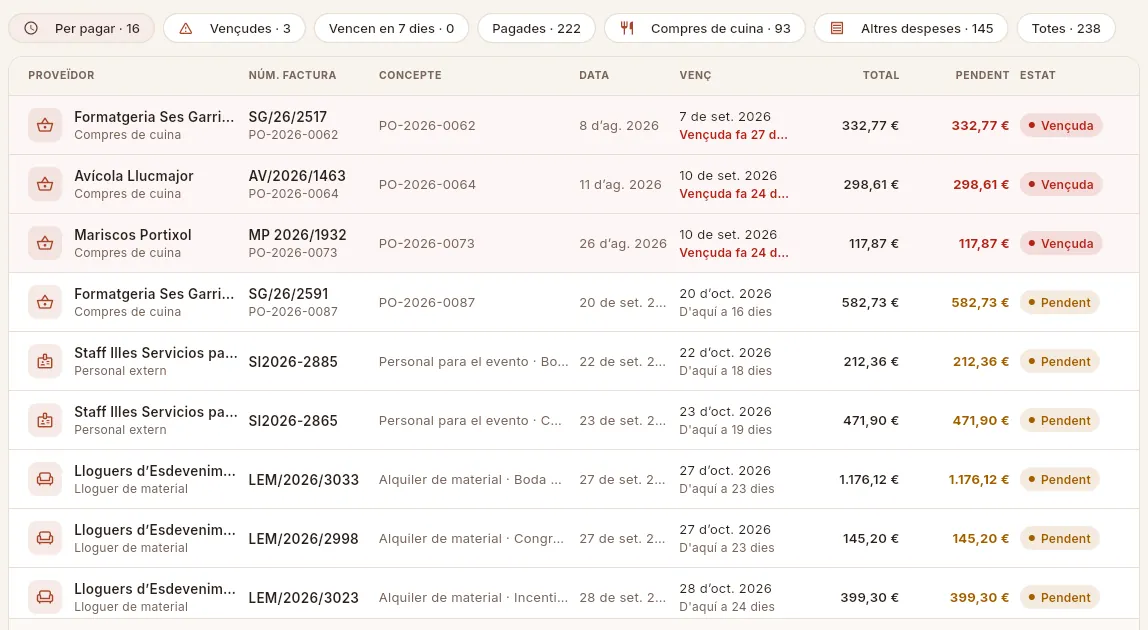Click the sofa icon for invoice LEM/2026/3023
The width and height of the screenshot is (1148, 630).
45,597
